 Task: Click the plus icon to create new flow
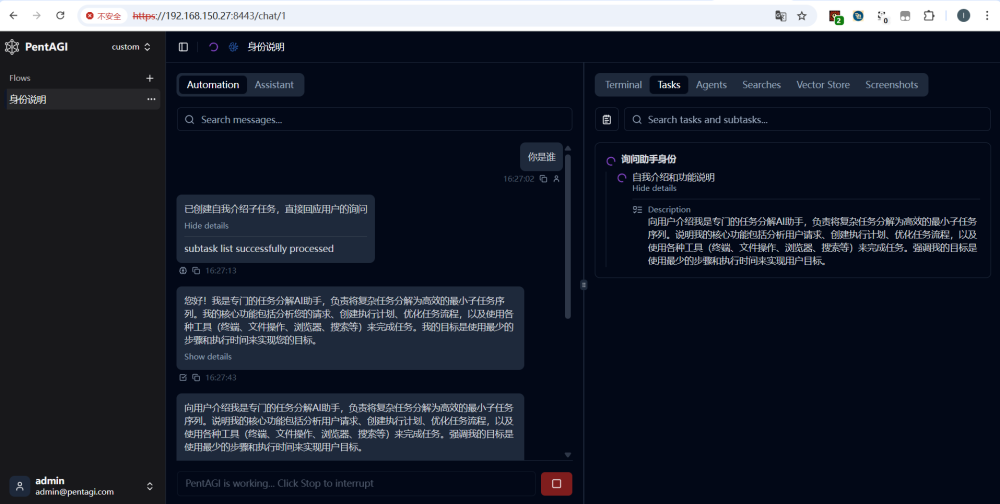point(150,78)
